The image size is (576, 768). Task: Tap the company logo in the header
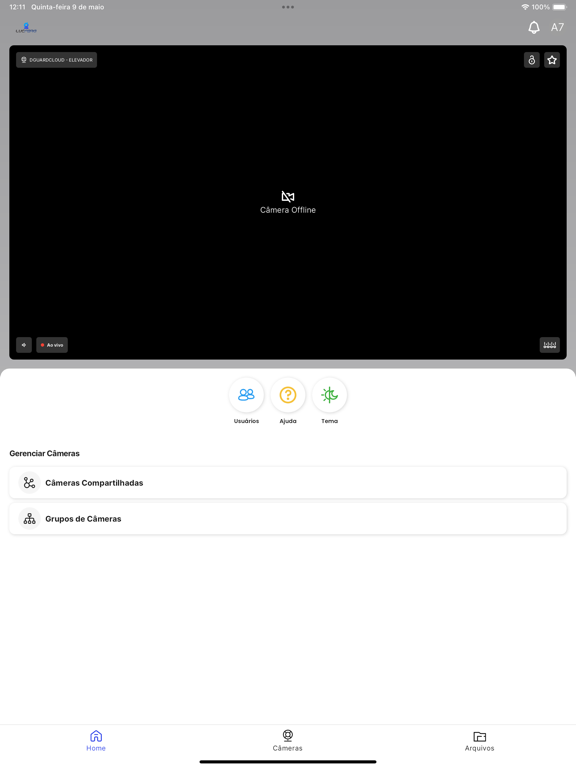tap(26, 28)
